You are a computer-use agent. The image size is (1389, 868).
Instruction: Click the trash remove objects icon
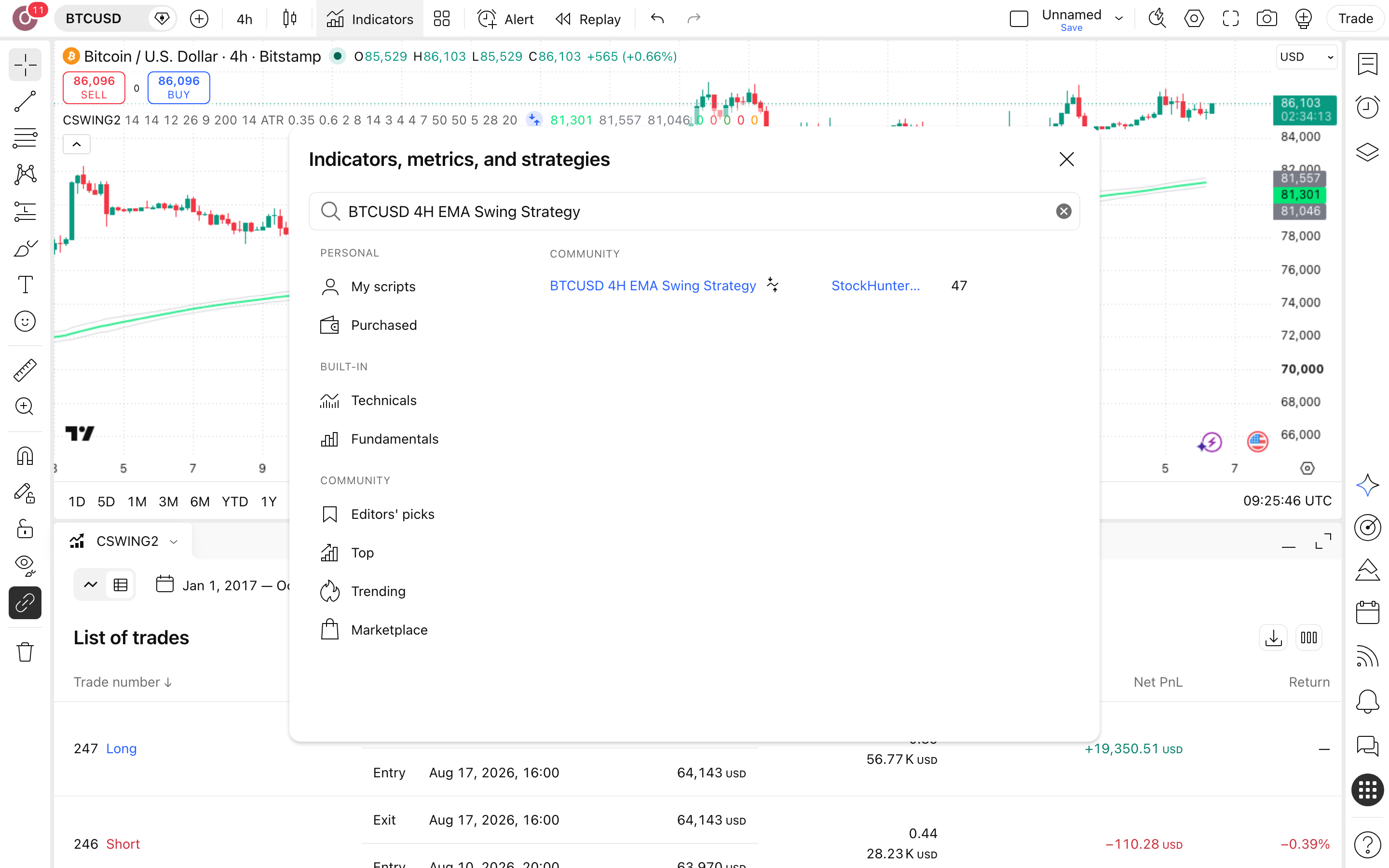click(25, 652)
